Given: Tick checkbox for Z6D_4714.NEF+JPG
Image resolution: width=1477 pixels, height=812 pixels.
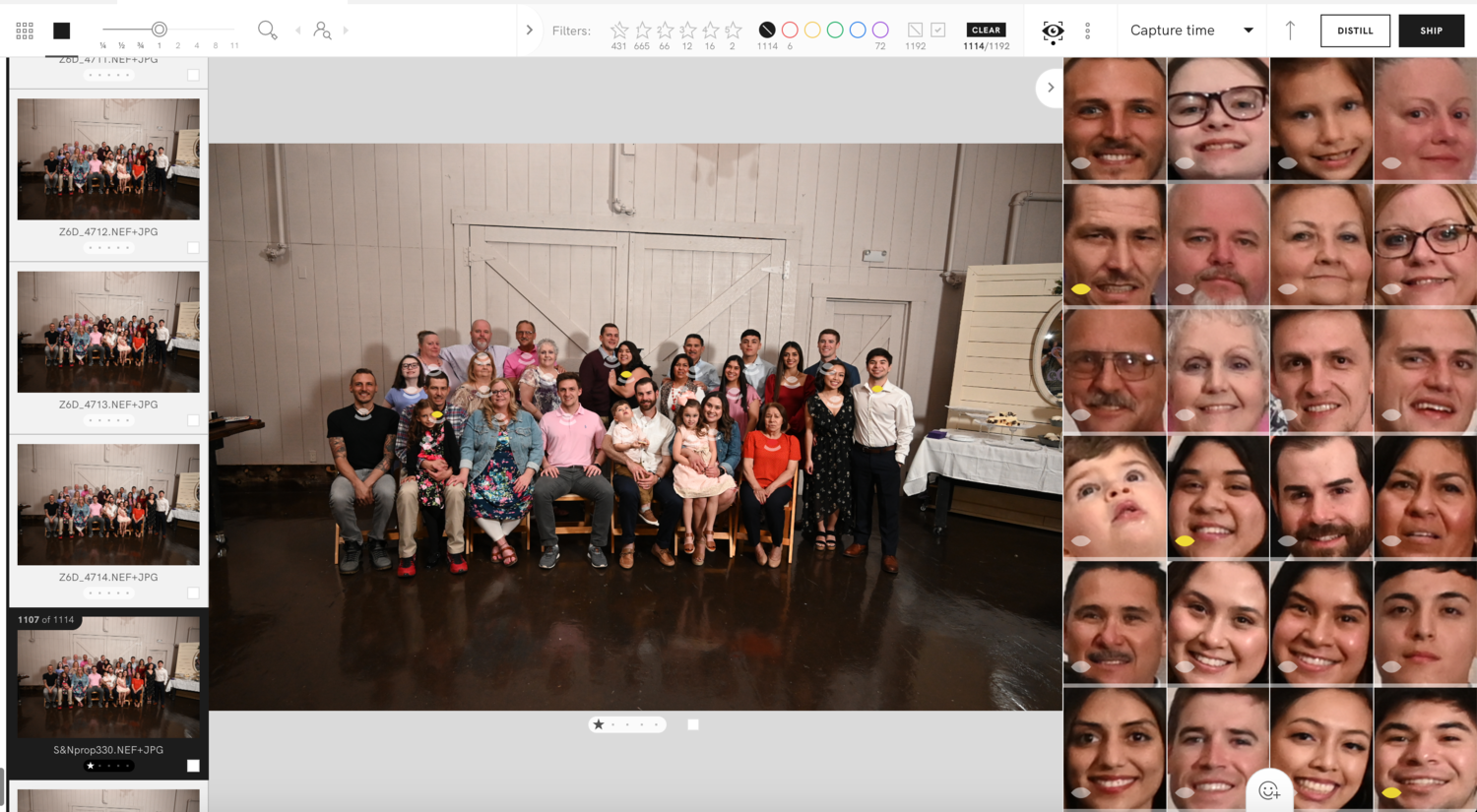Looking at the screenshot, I should (193, 593).
